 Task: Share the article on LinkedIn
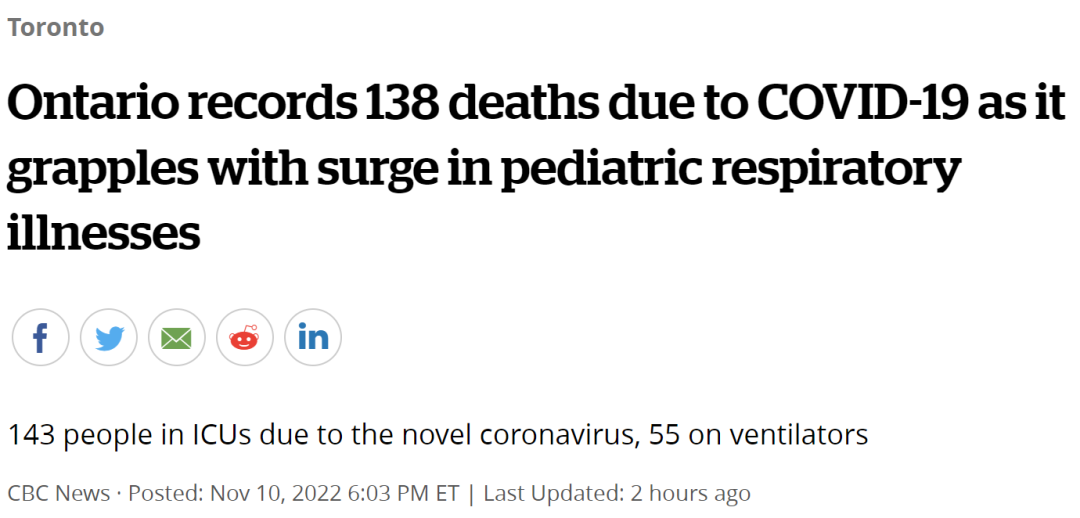point(313,338)
